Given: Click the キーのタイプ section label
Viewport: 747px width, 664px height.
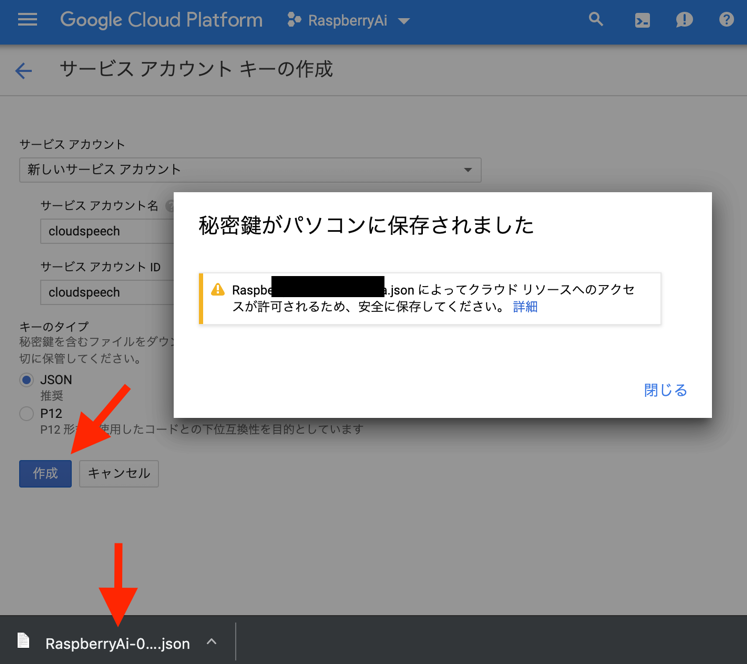Looking at the screenshot, I should coord(54,326).
